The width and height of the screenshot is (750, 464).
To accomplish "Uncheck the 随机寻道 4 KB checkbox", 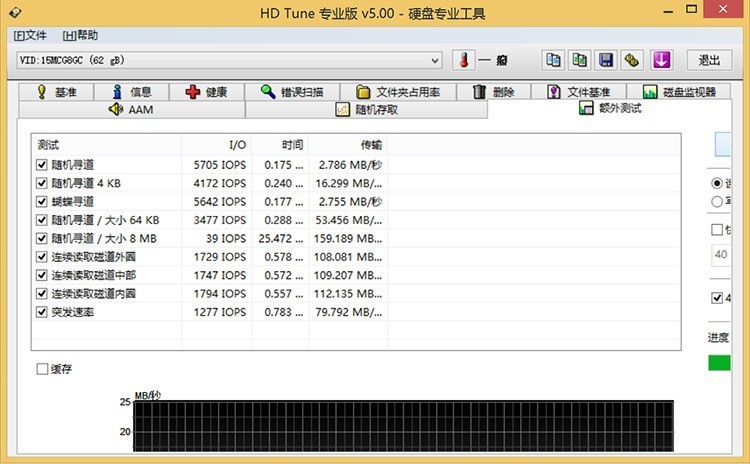I will (x=42, y=183).
